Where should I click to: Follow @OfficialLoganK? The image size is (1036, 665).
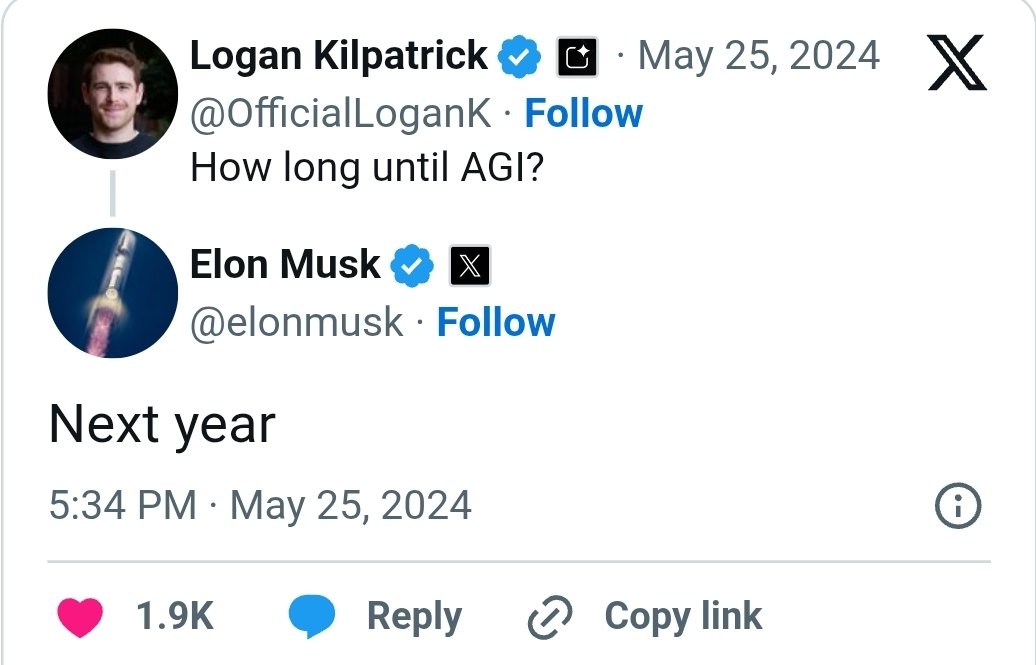[x=583, y=114]
